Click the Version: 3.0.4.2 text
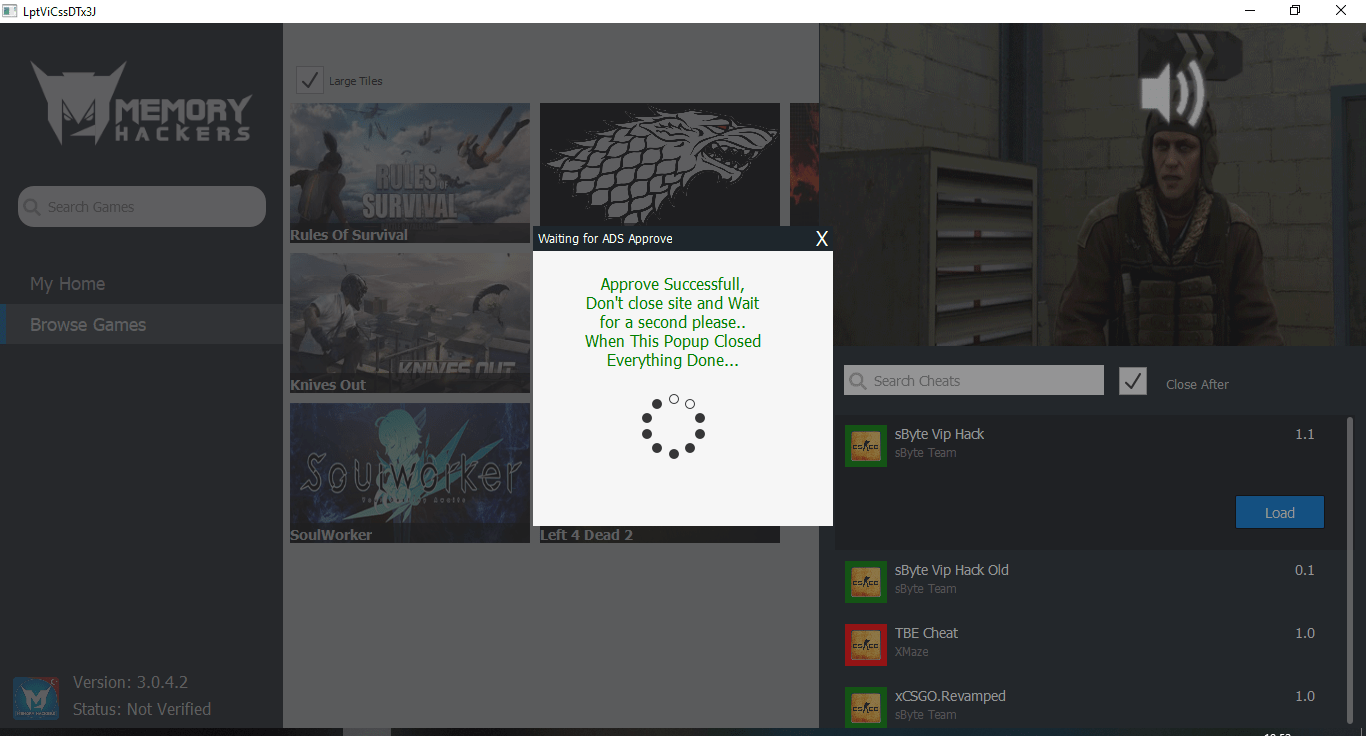Viewport: 1366px width, 736px height. pyautogui.click(x=131, y=682)
